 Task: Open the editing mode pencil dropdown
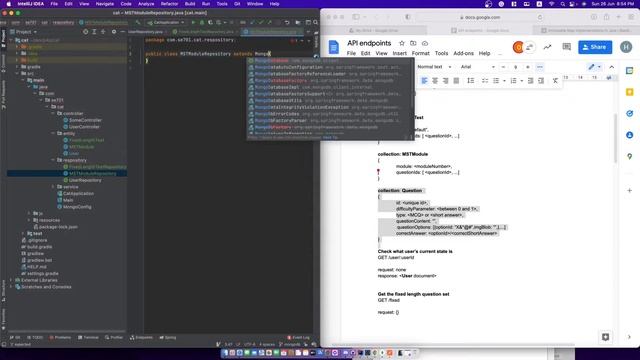click(x=594, y=67)
